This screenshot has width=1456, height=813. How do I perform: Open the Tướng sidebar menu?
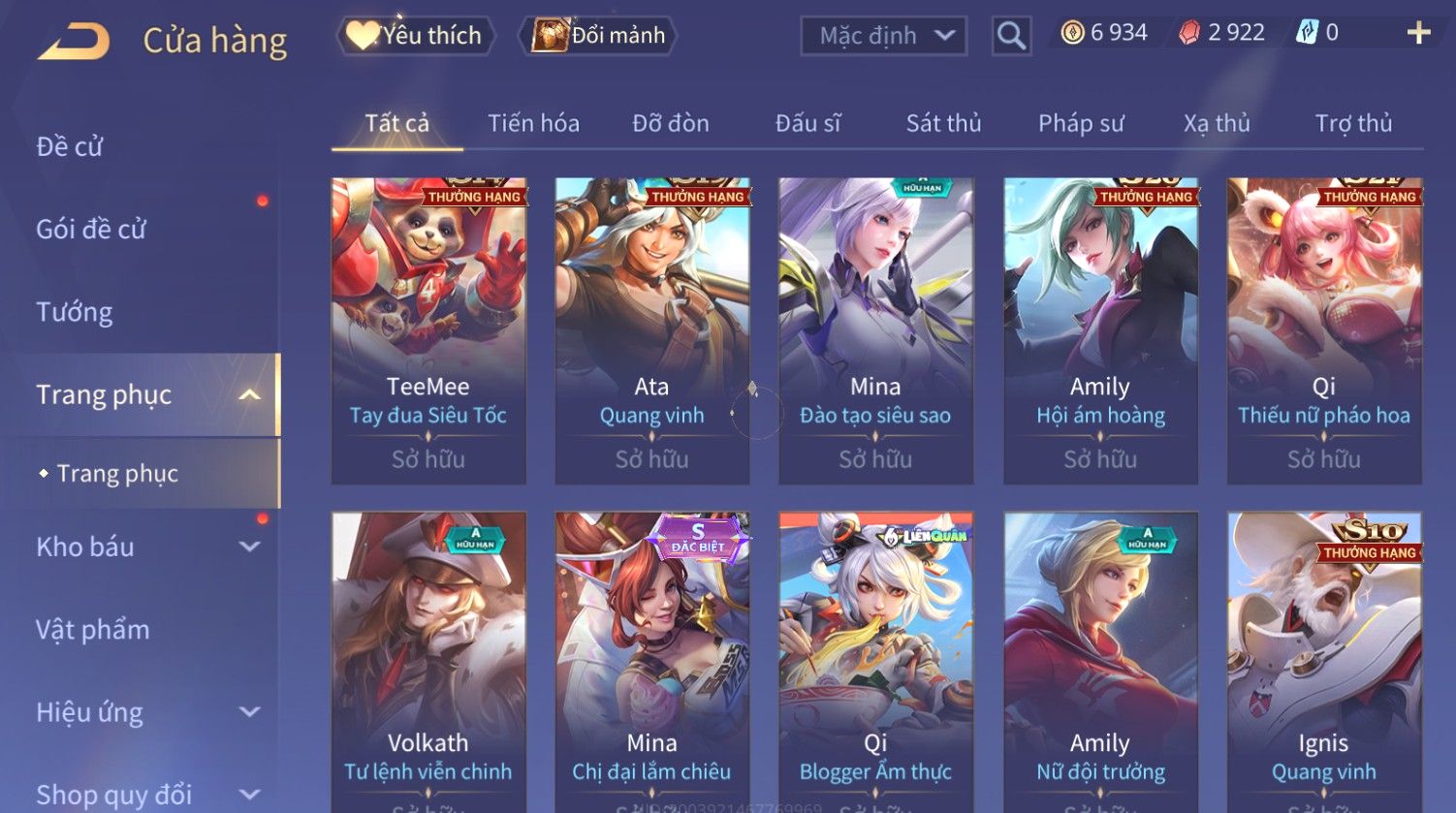pos(75,312)
